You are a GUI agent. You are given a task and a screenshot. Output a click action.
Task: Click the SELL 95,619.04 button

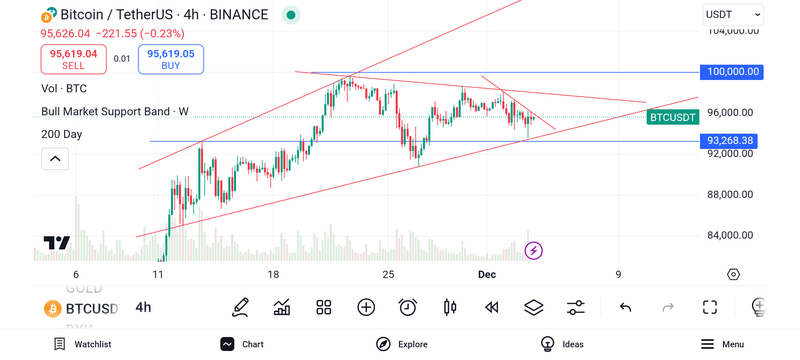click(x=73, y=59)
